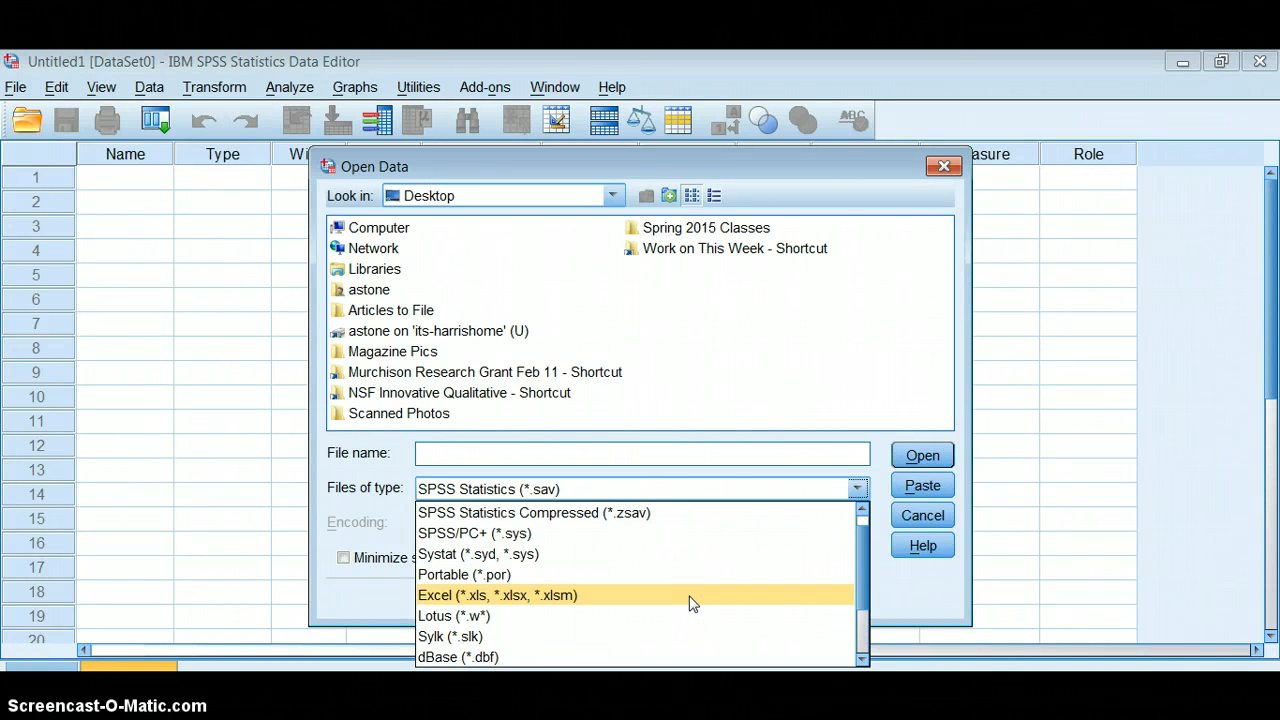Click the Name column header

(125, 154)
